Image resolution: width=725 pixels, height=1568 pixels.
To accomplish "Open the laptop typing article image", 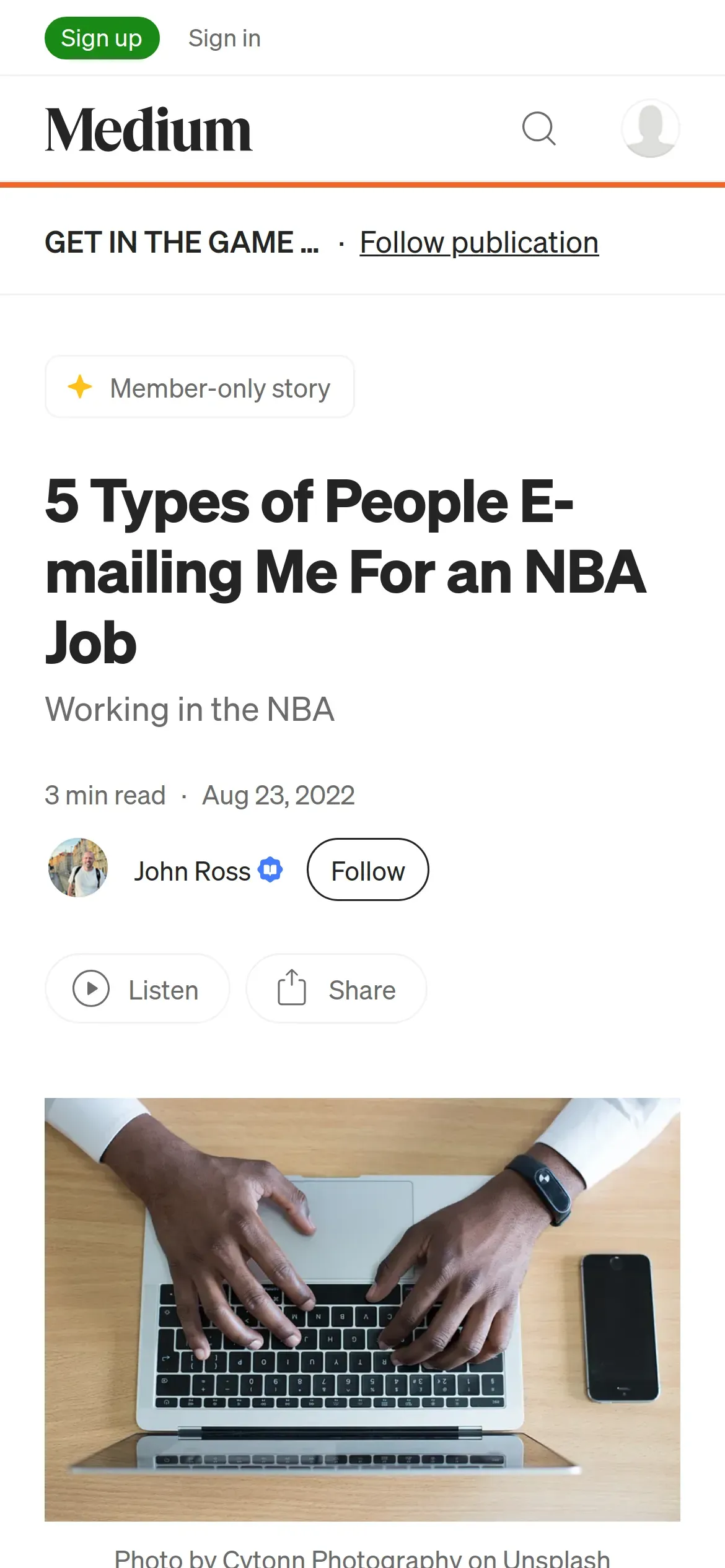I will coord(362,1309).
